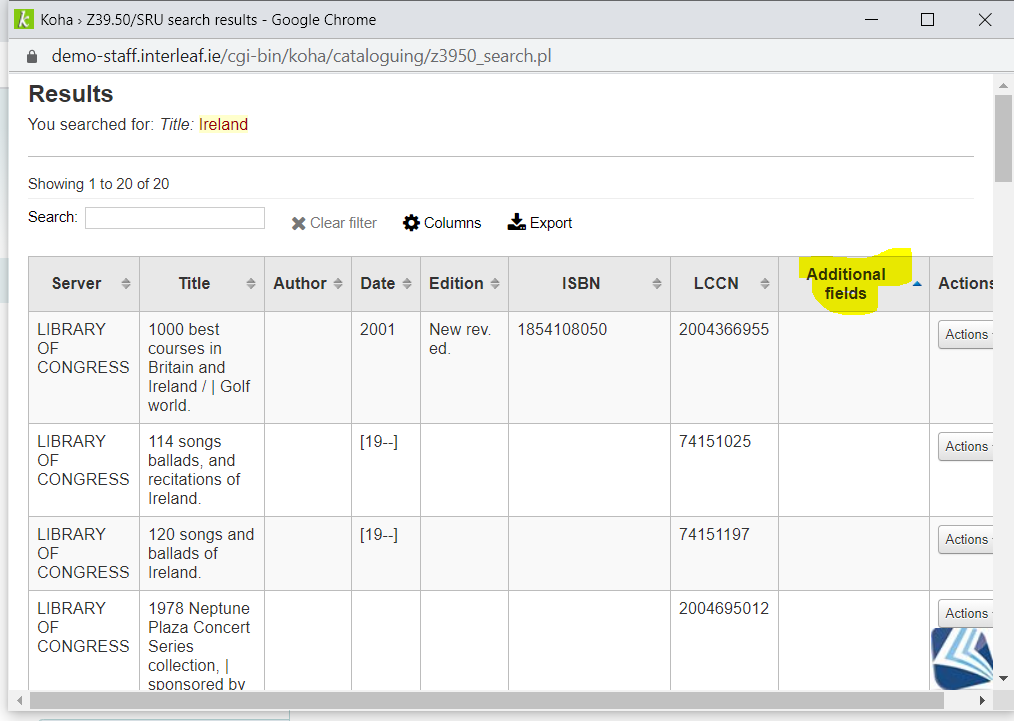
Task: Sort by LCCN column arrows
Action: point(764,283)
